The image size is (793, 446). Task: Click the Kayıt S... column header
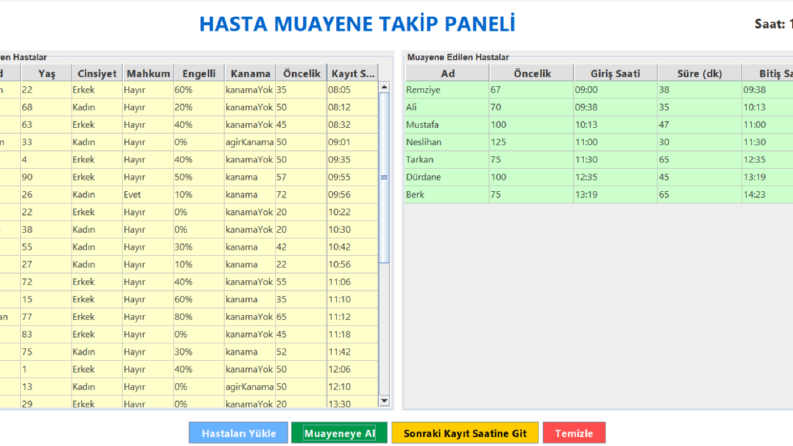(x=353, y=73)
